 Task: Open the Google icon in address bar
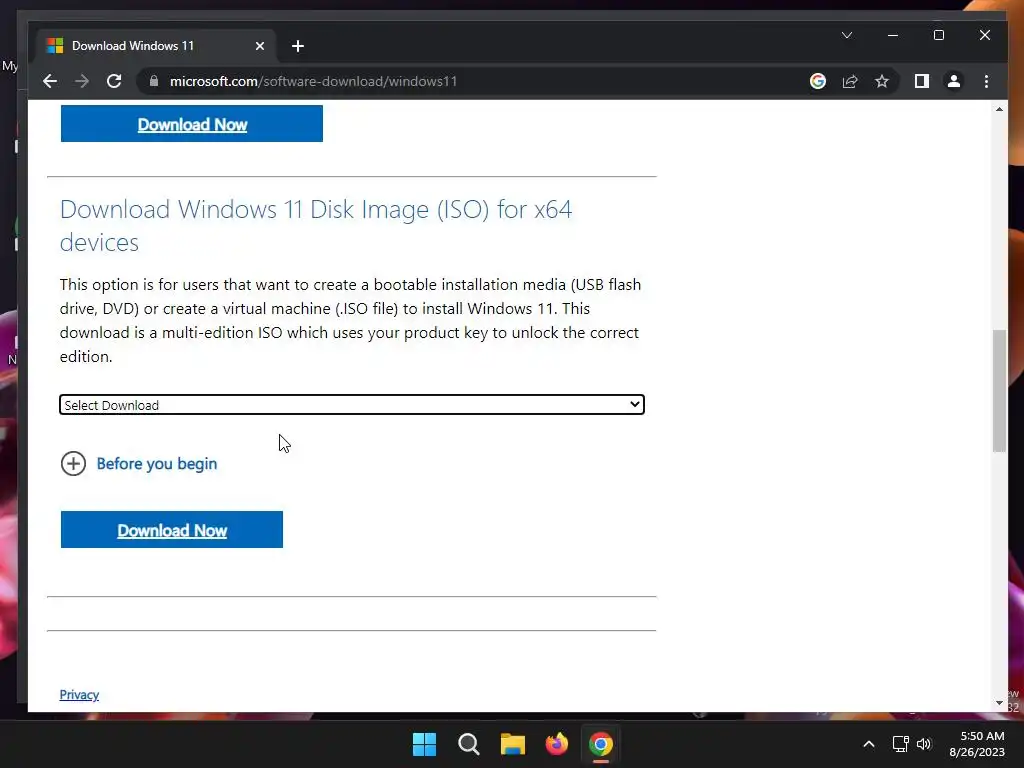818,81
